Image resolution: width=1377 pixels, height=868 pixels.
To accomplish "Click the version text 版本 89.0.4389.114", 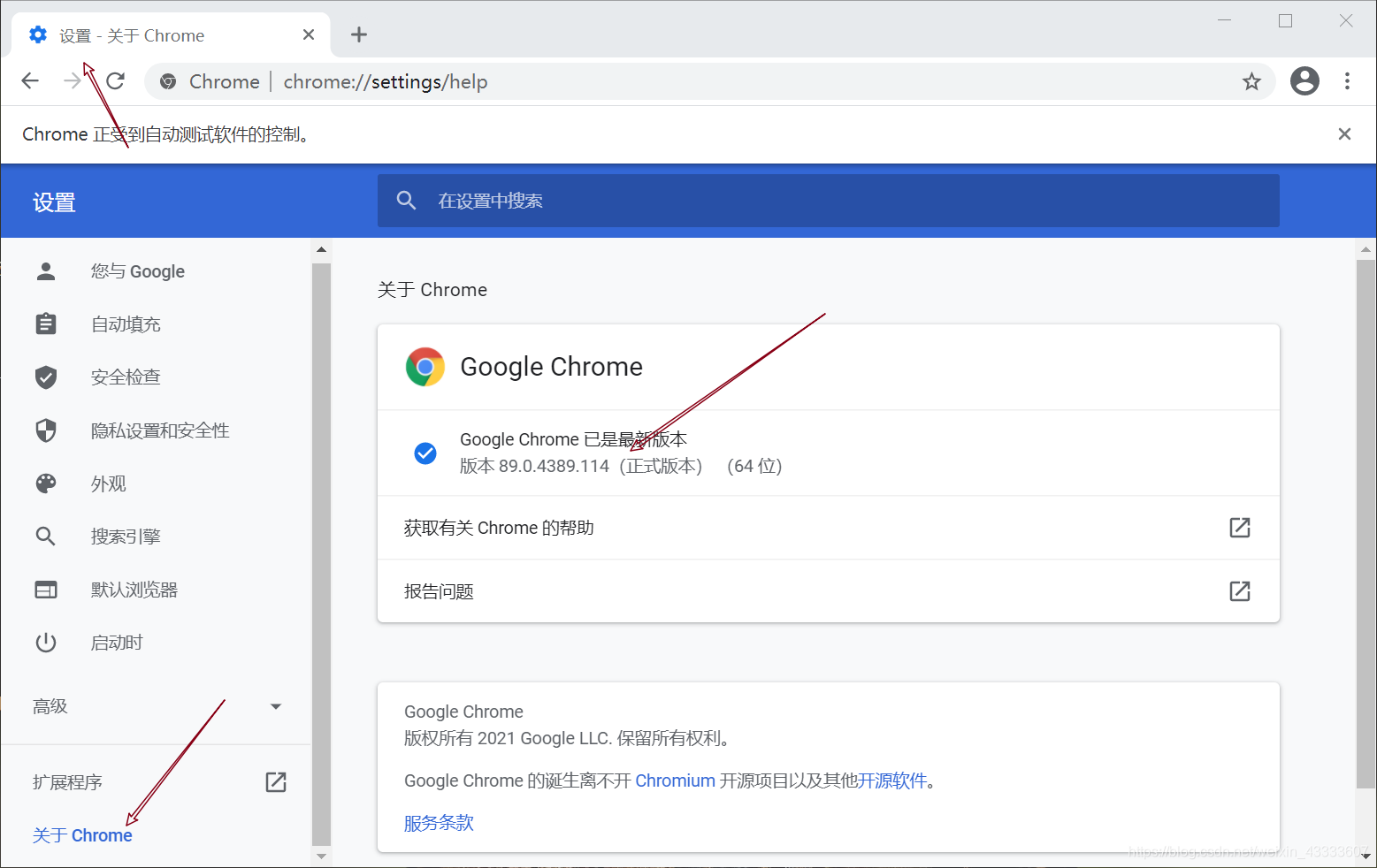I will (534, 466).
